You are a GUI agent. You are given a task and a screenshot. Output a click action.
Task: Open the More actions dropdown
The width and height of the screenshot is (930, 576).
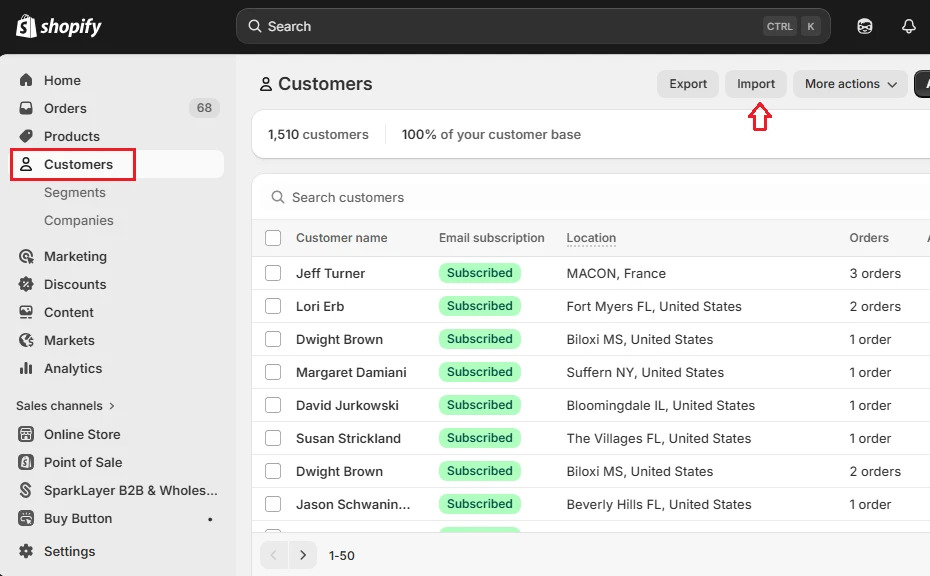[x=849, y=84]
